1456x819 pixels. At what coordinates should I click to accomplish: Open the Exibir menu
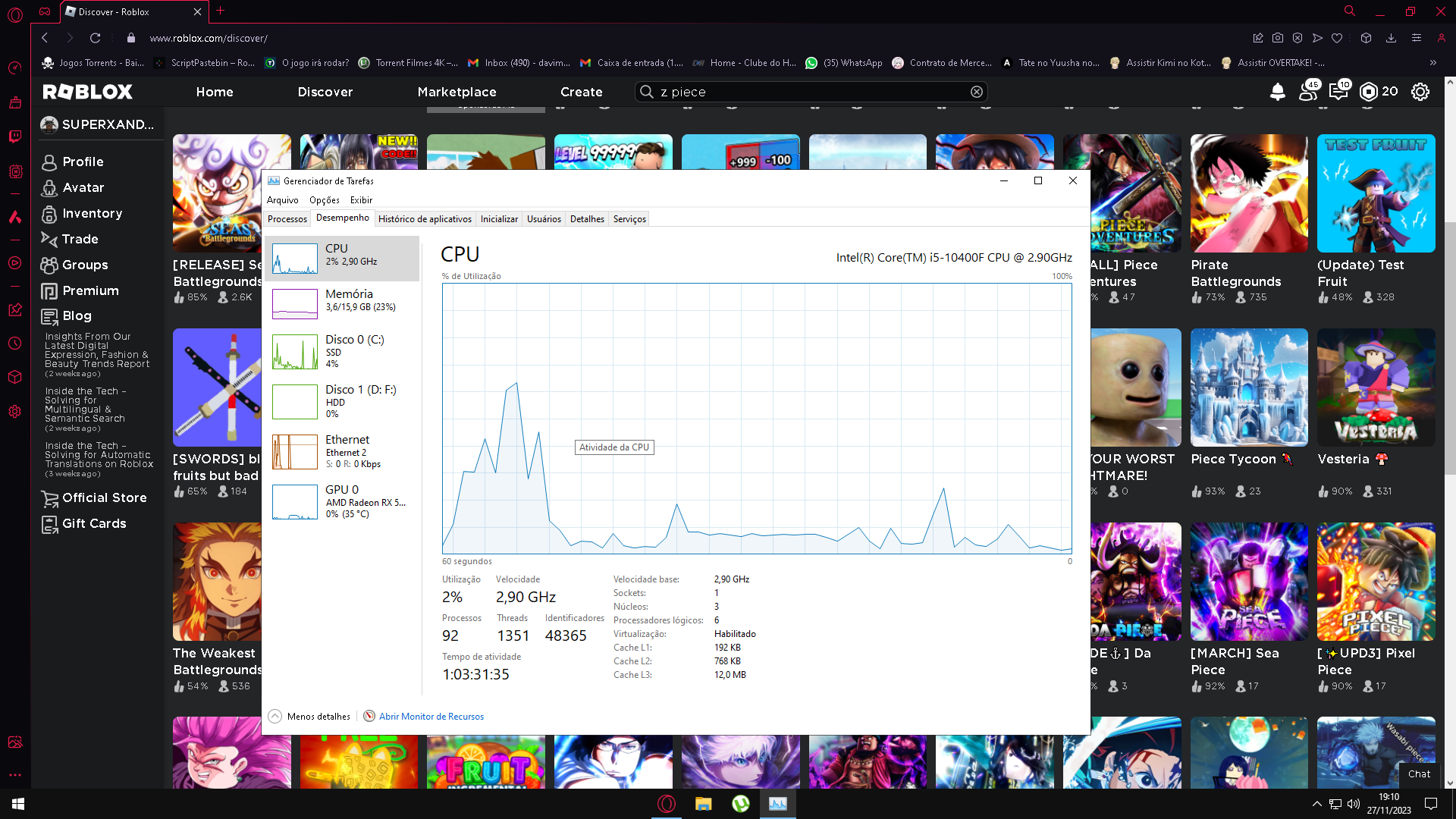point(361,200)
